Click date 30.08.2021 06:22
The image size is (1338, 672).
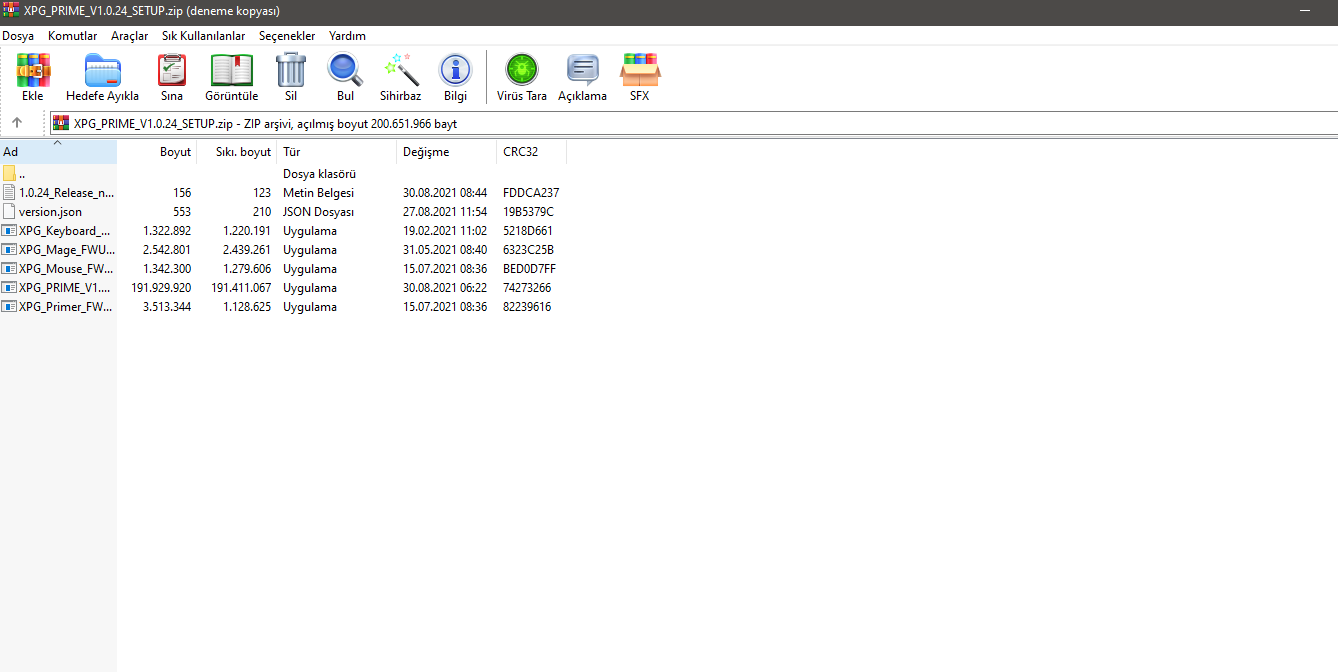(445, 288)
